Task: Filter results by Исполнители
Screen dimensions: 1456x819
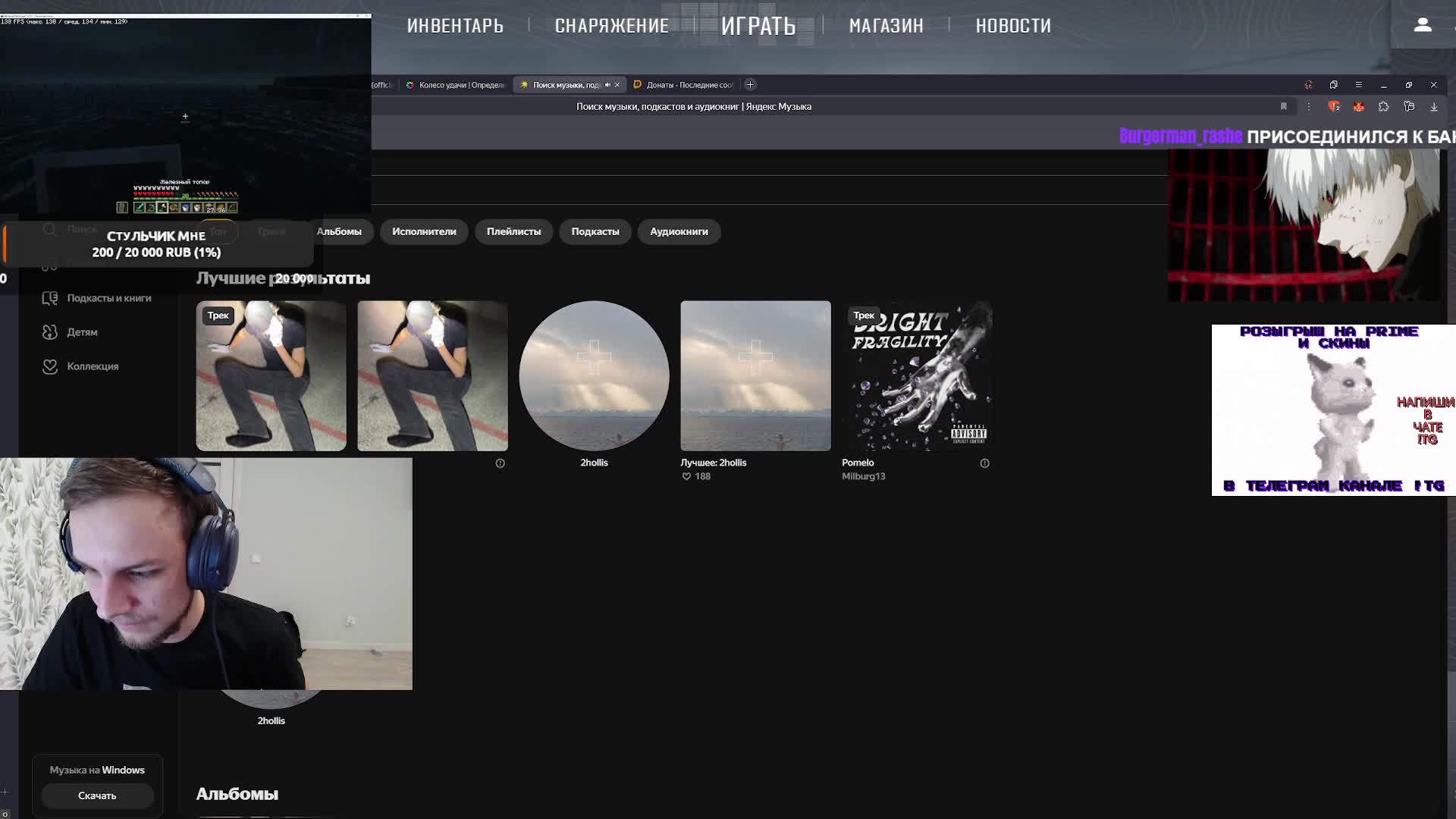Action: [x=424, y=231]
